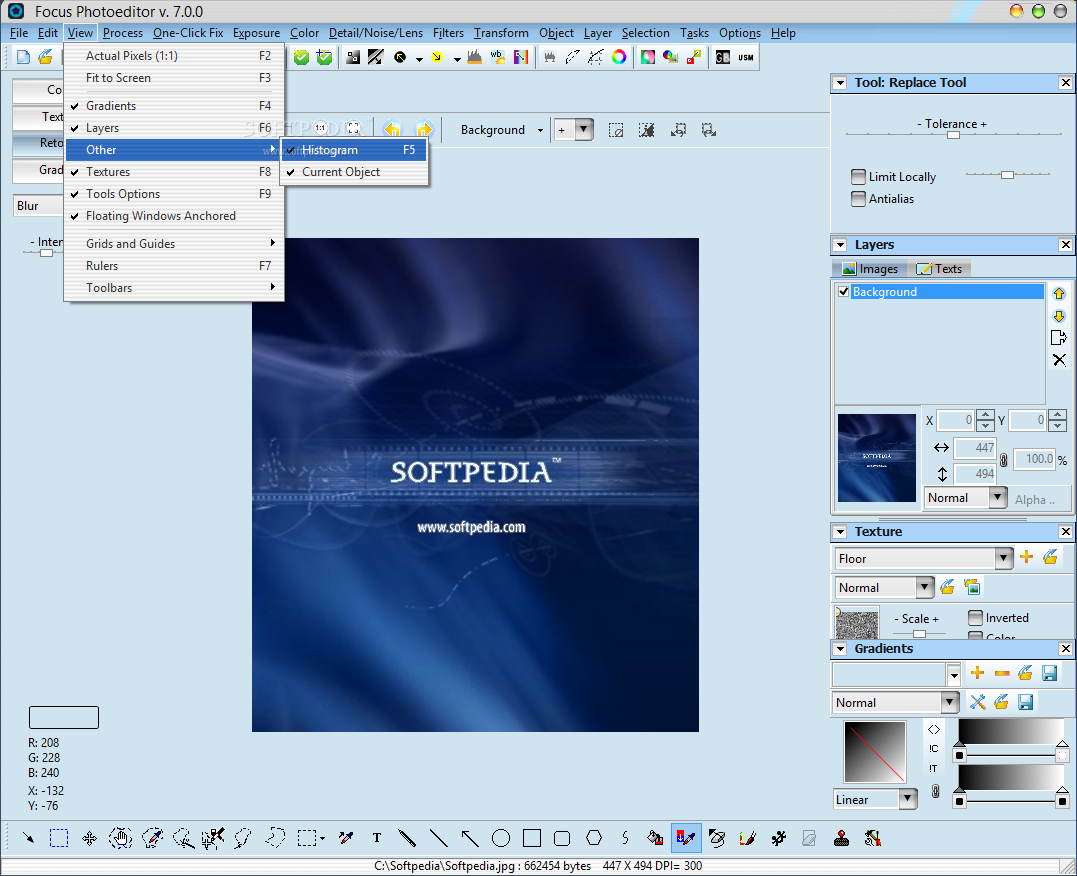Select the square rectangle shape tool
Image resolution: width=1077 pixels, height=876 pixels.
coord(532,838)
